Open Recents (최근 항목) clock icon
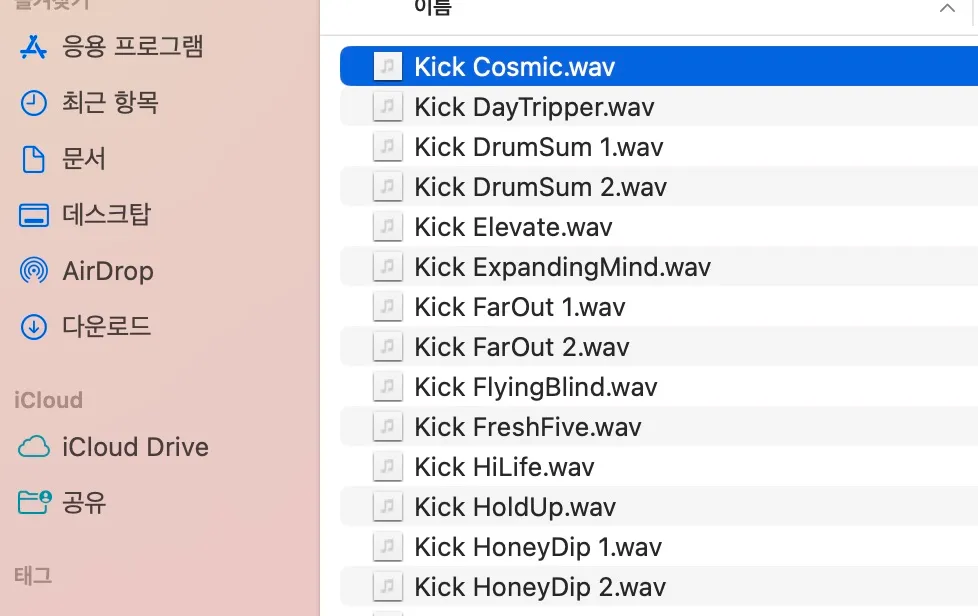Viewport: 978px width, 616px height. [34, 103]
